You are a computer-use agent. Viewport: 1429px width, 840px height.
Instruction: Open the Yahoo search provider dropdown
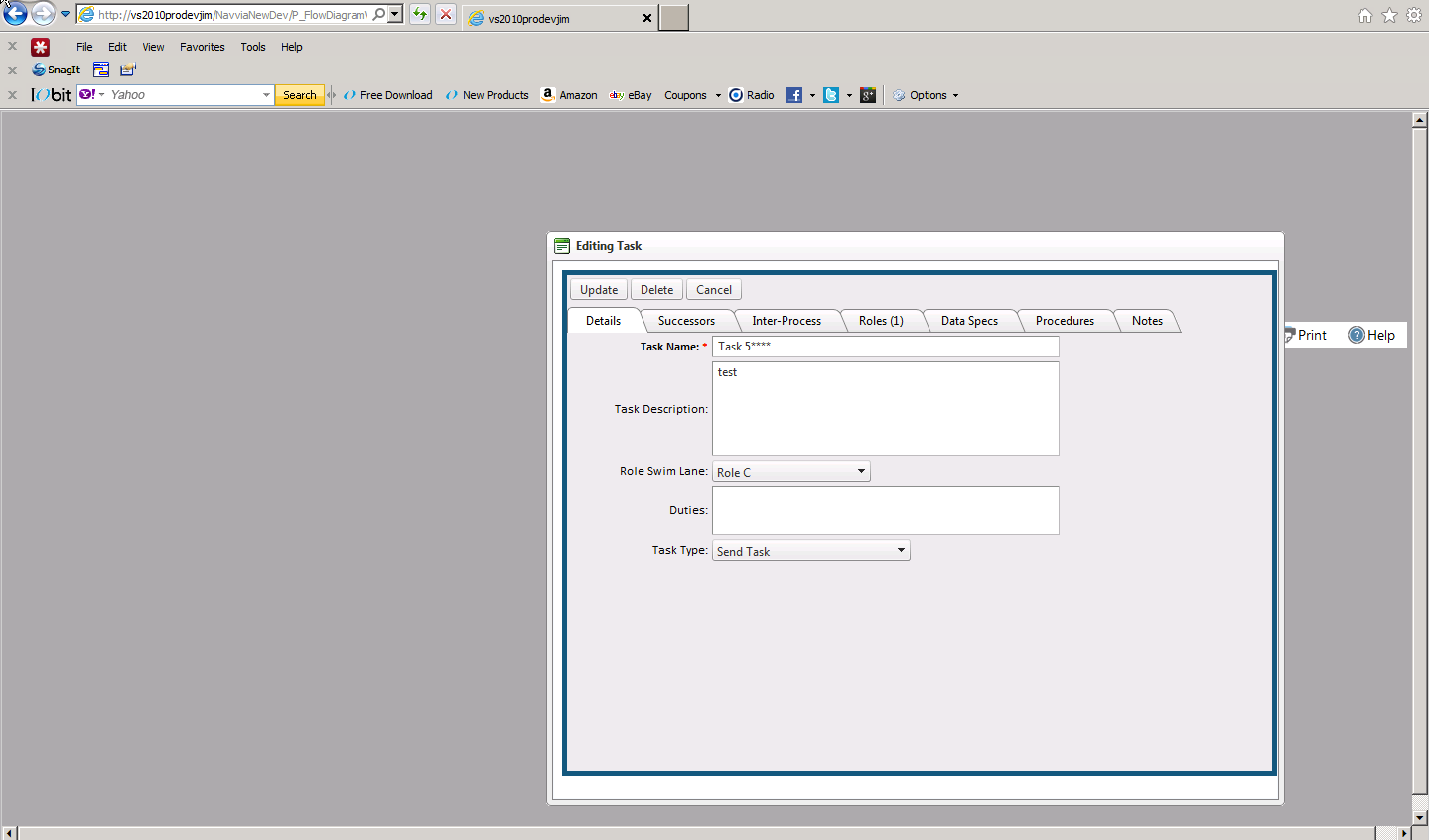point(92,95)
